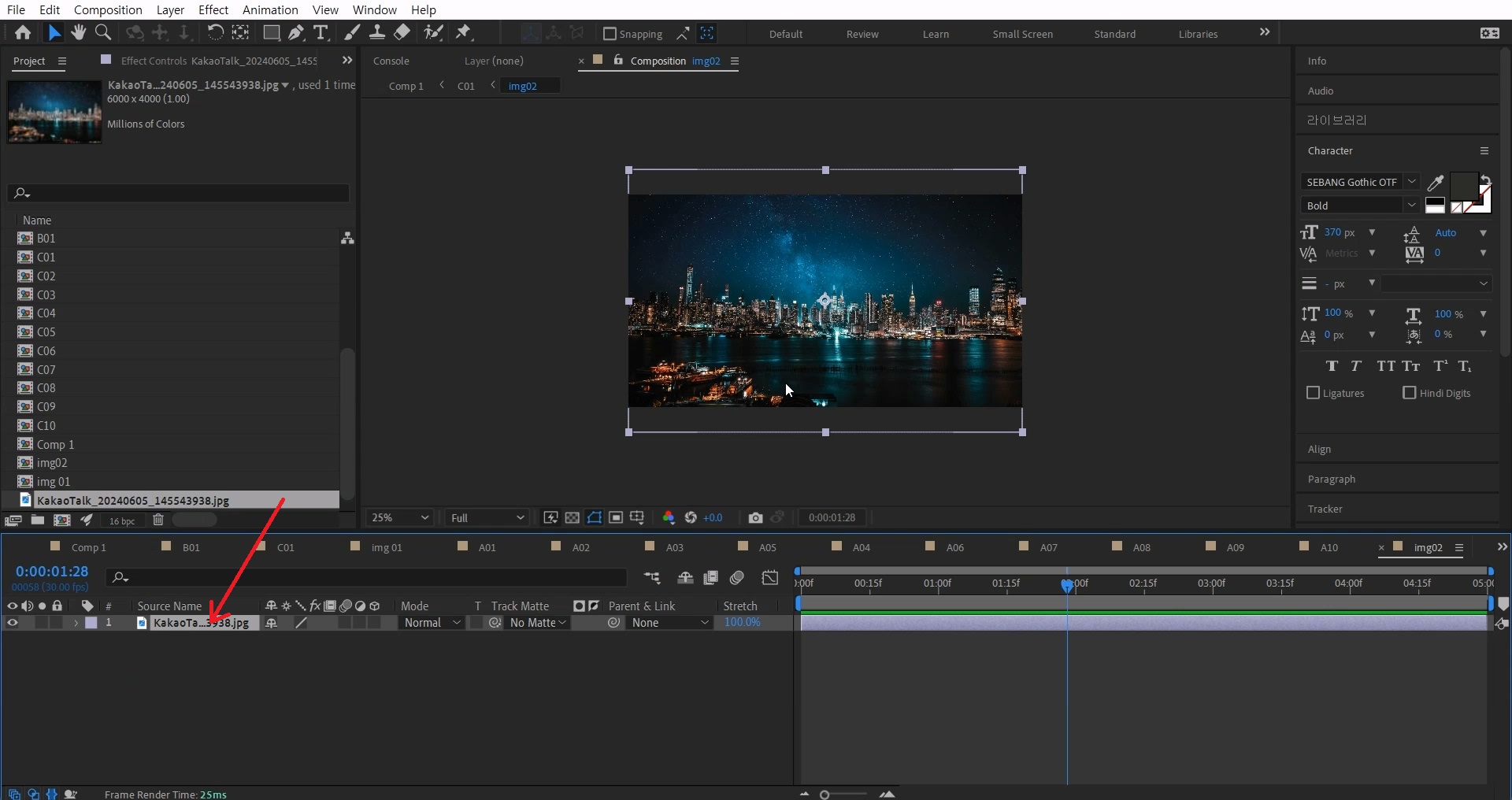The height and width of the screenshot is (800, 1512).
Task: Select the Rotation tool
Action: [215, 32]
